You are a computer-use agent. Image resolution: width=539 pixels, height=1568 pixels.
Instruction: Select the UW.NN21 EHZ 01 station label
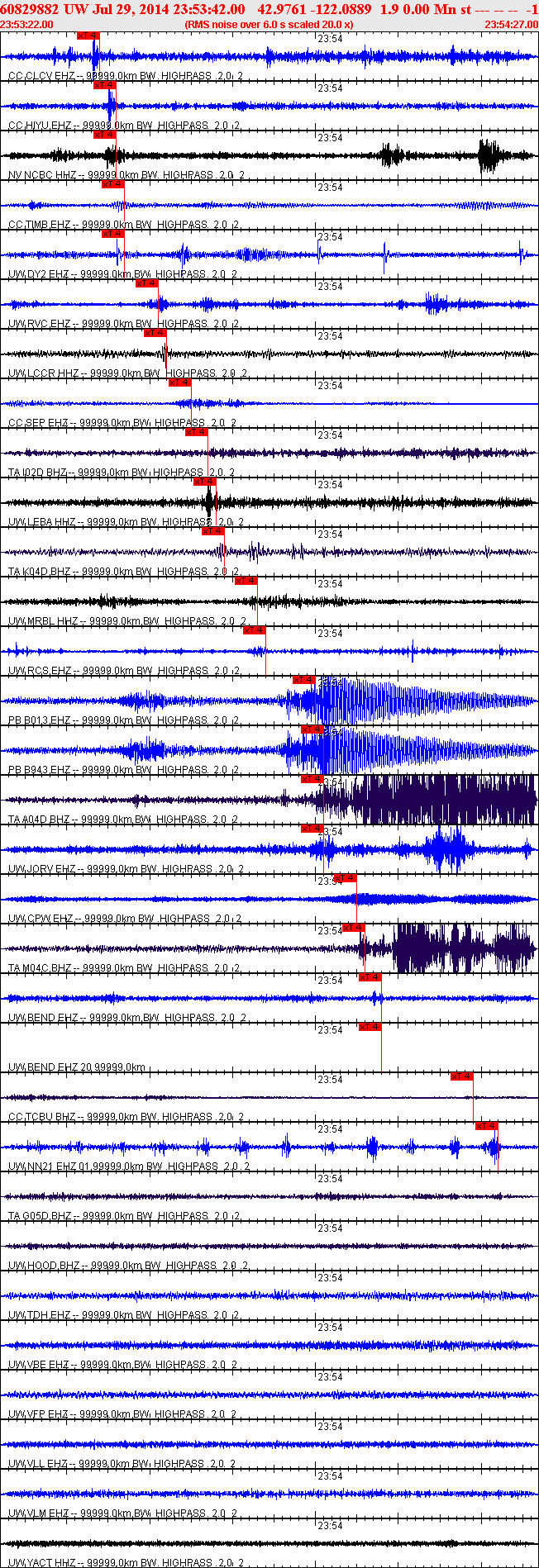(129, 1166)
